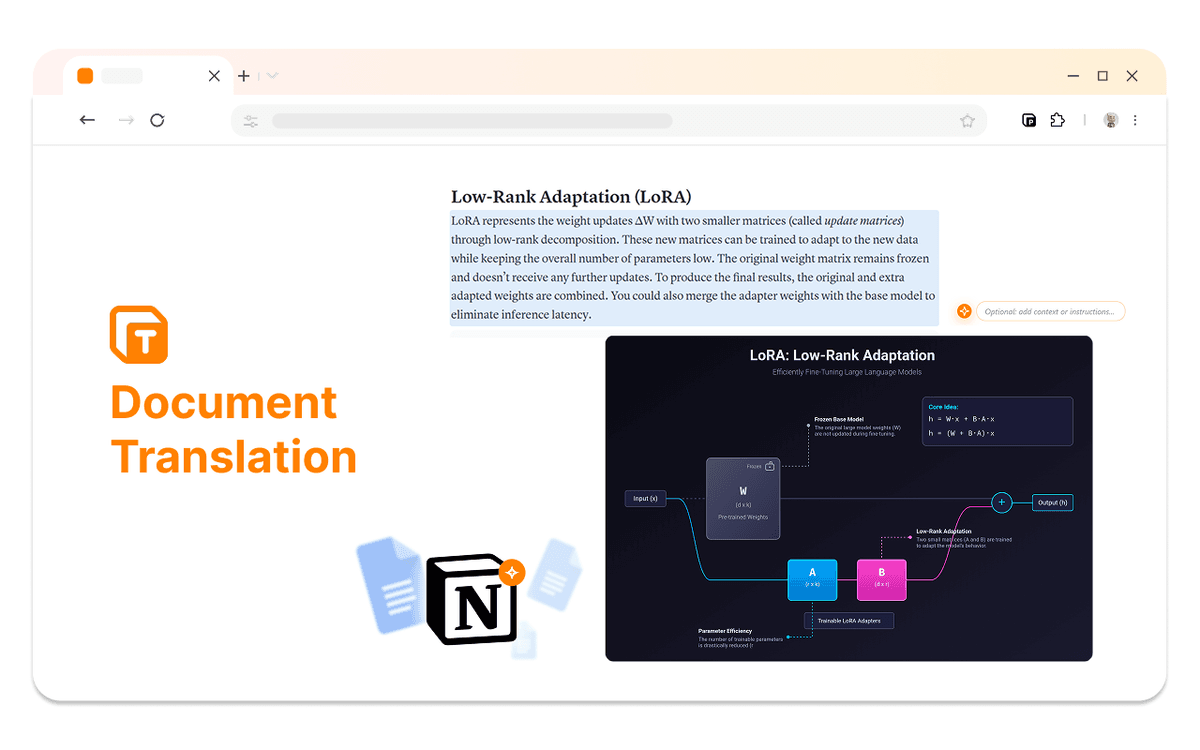Click the Document Translation extension icon in toolbar
This screenshot has height=750, width=1200.
[x=1029, y=120]
